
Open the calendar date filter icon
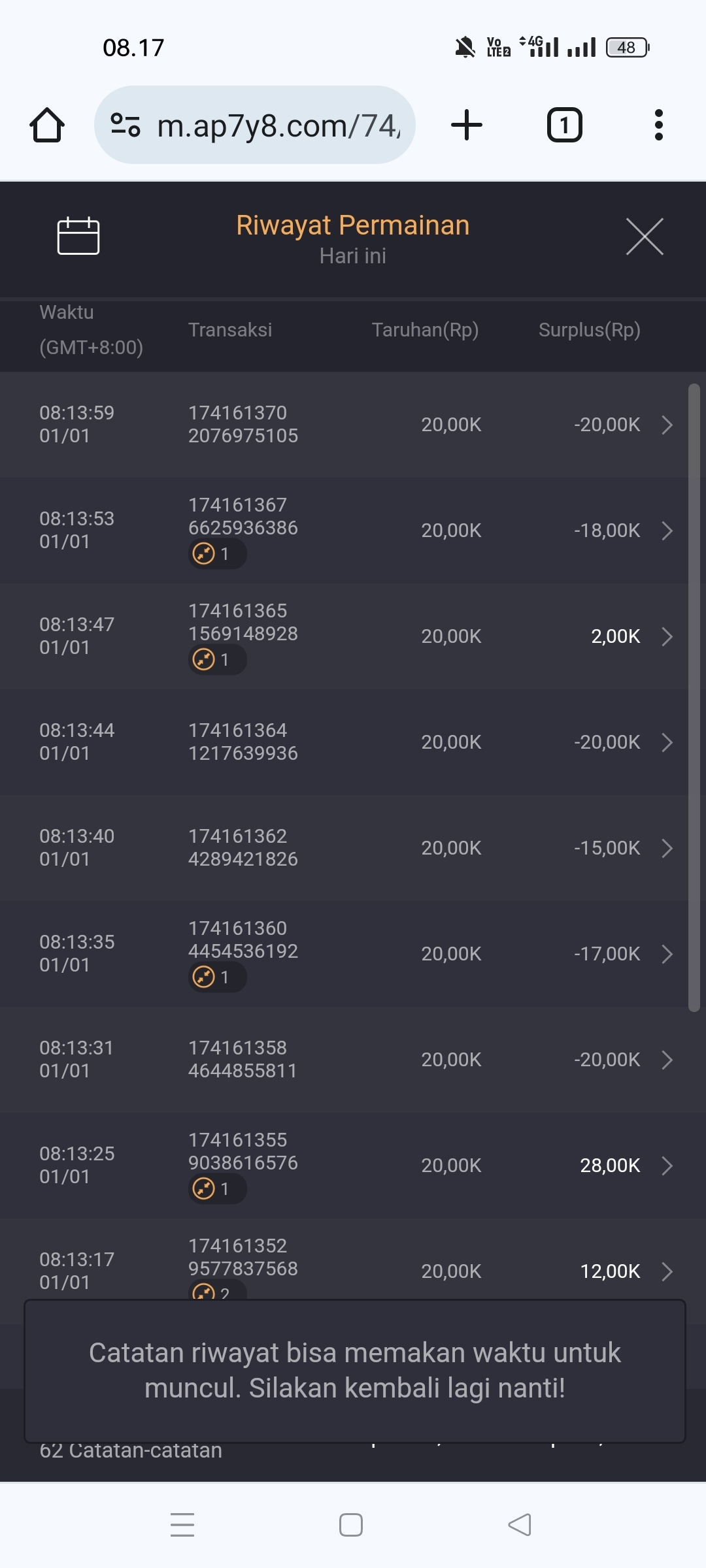point(78,235)
